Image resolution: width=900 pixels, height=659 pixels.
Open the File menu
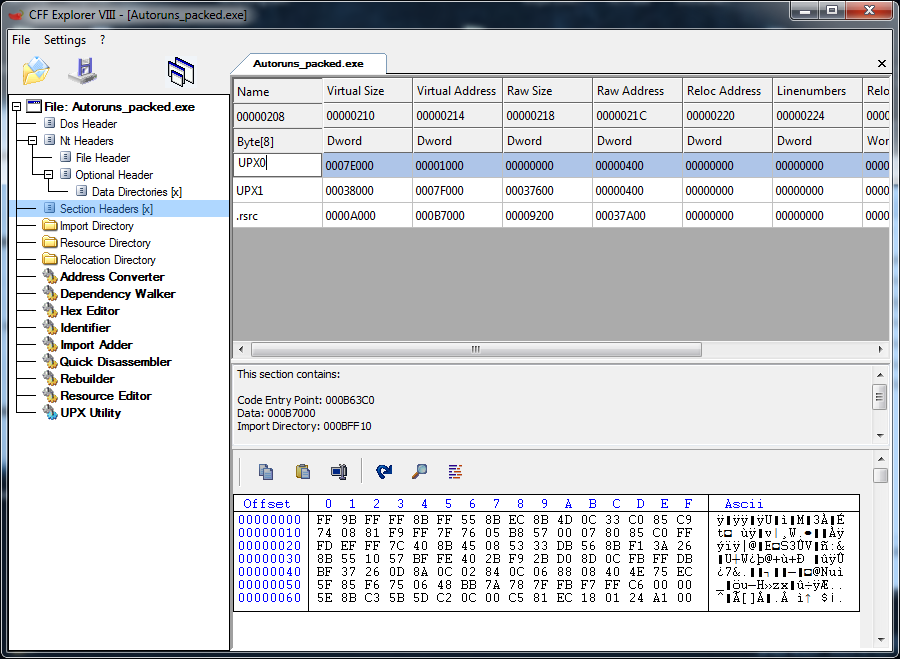point(21,40)
